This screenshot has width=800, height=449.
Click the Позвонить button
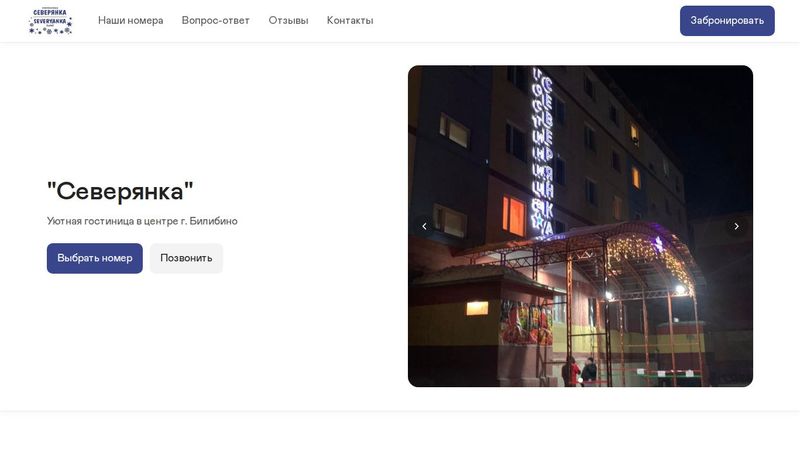point(186,258)
